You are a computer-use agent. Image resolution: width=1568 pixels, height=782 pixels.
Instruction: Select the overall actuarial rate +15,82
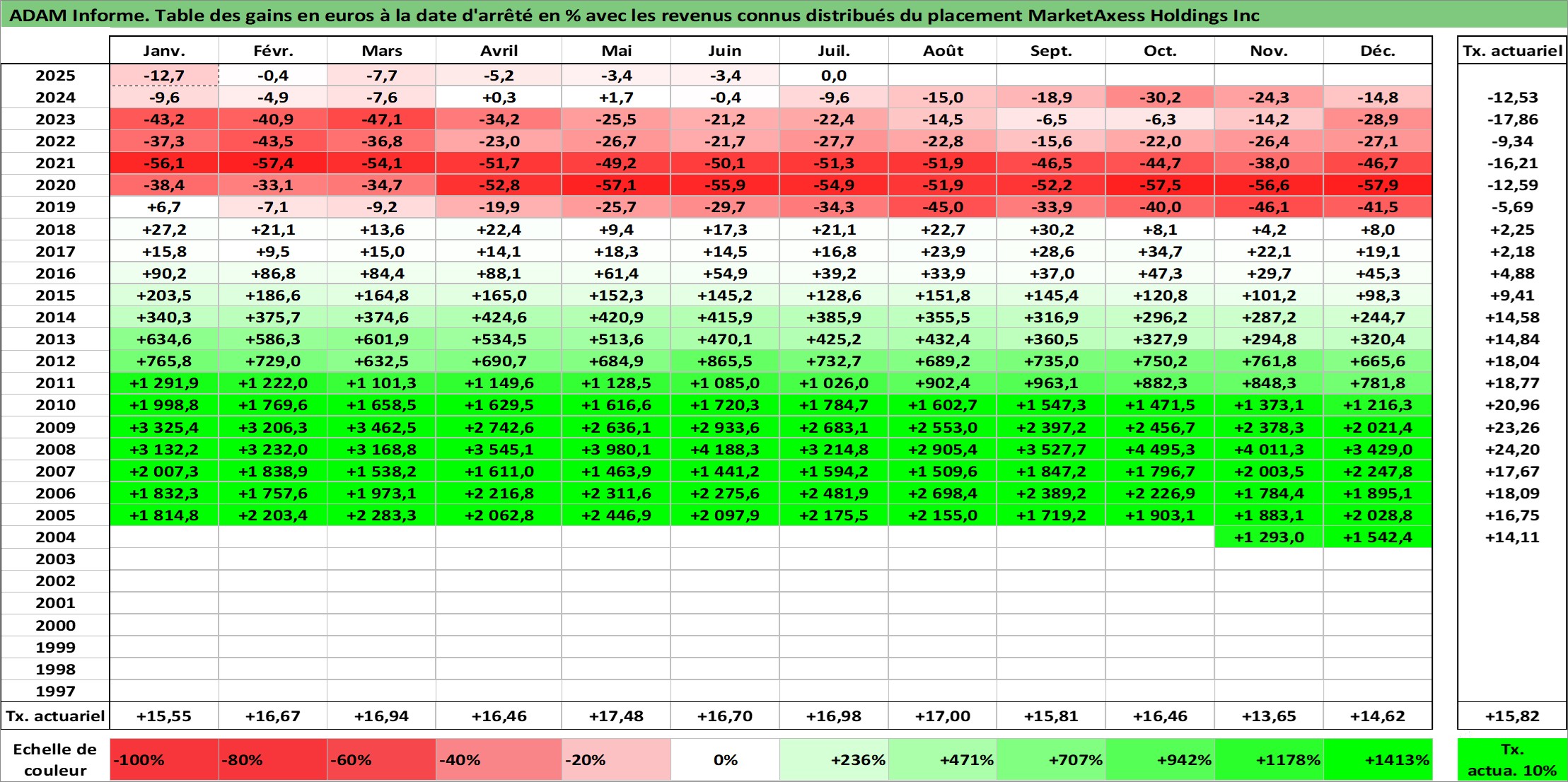1512,716
